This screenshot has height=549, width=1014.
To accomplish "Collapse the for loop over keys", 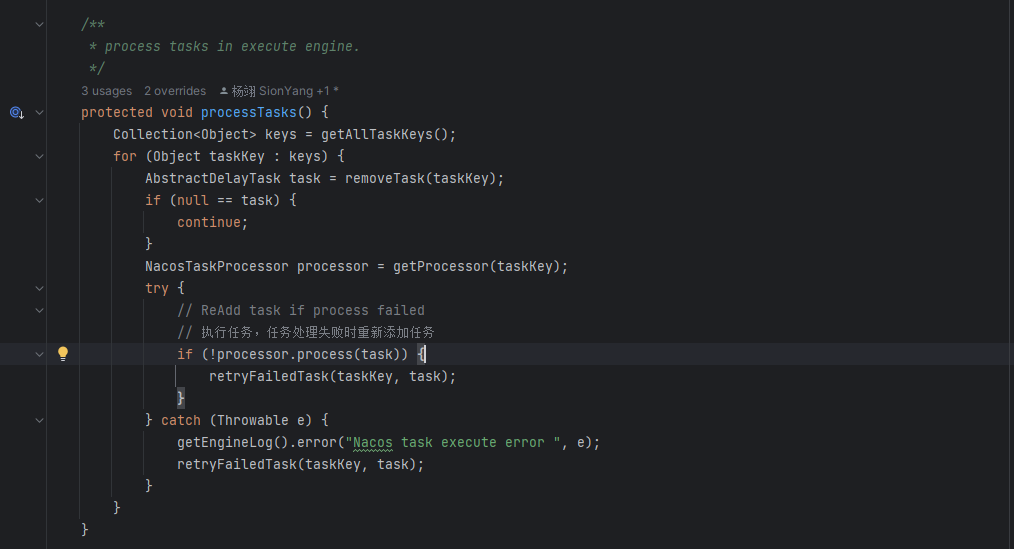I will point(39,156).
